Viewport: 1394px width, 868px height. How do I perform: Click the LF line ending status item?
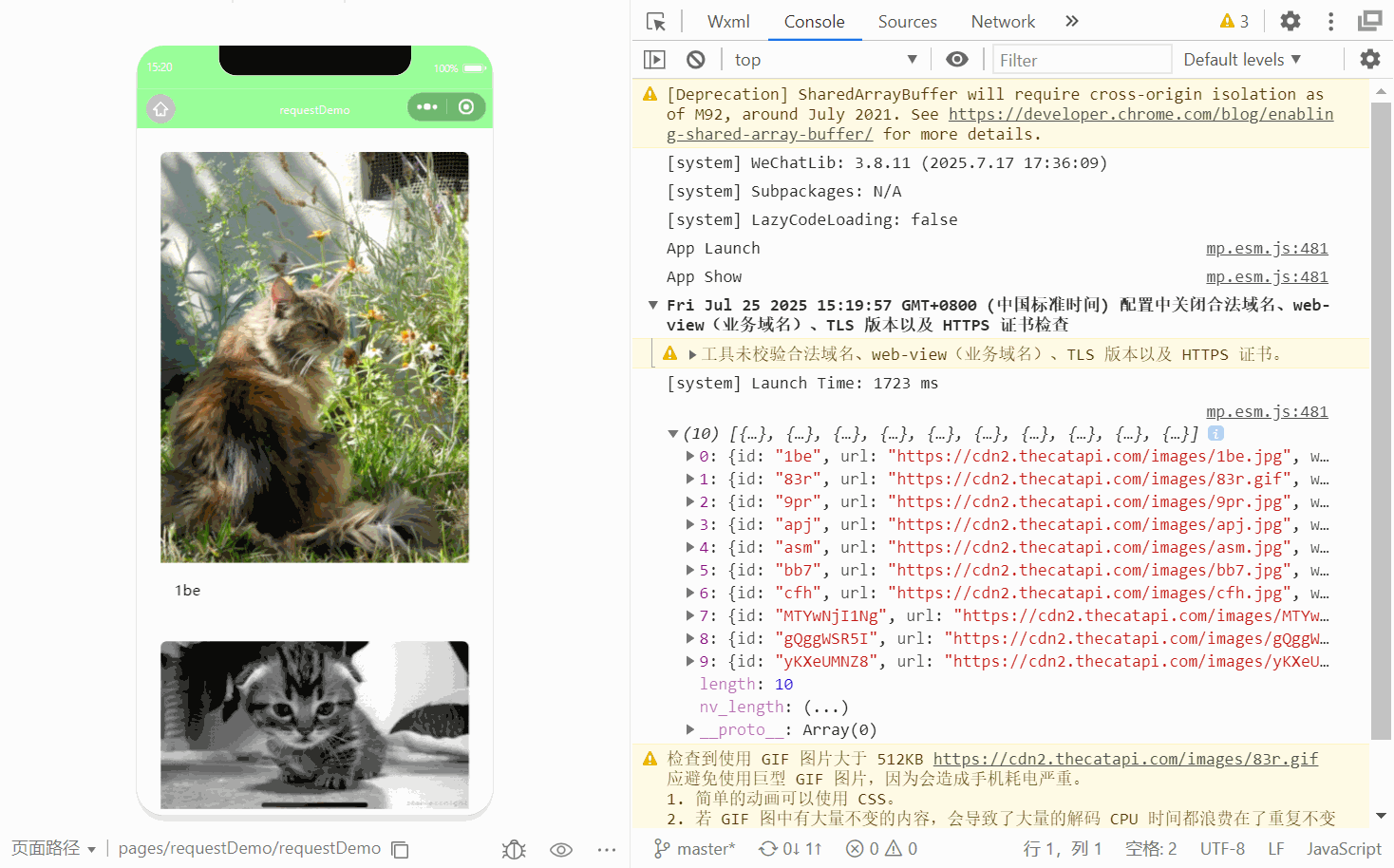click(1276, 848)
